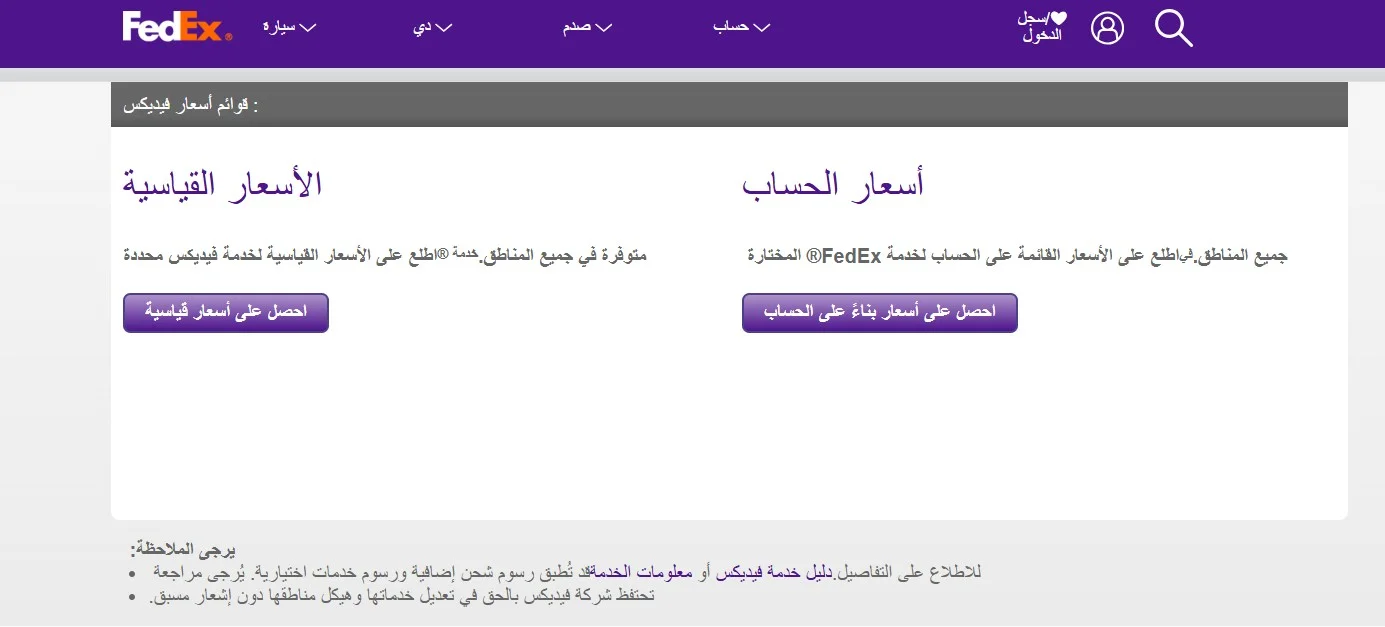
Task: Click the يرجى الملاحظة note label
Action: pyautogui.click(x=183, y=550)
